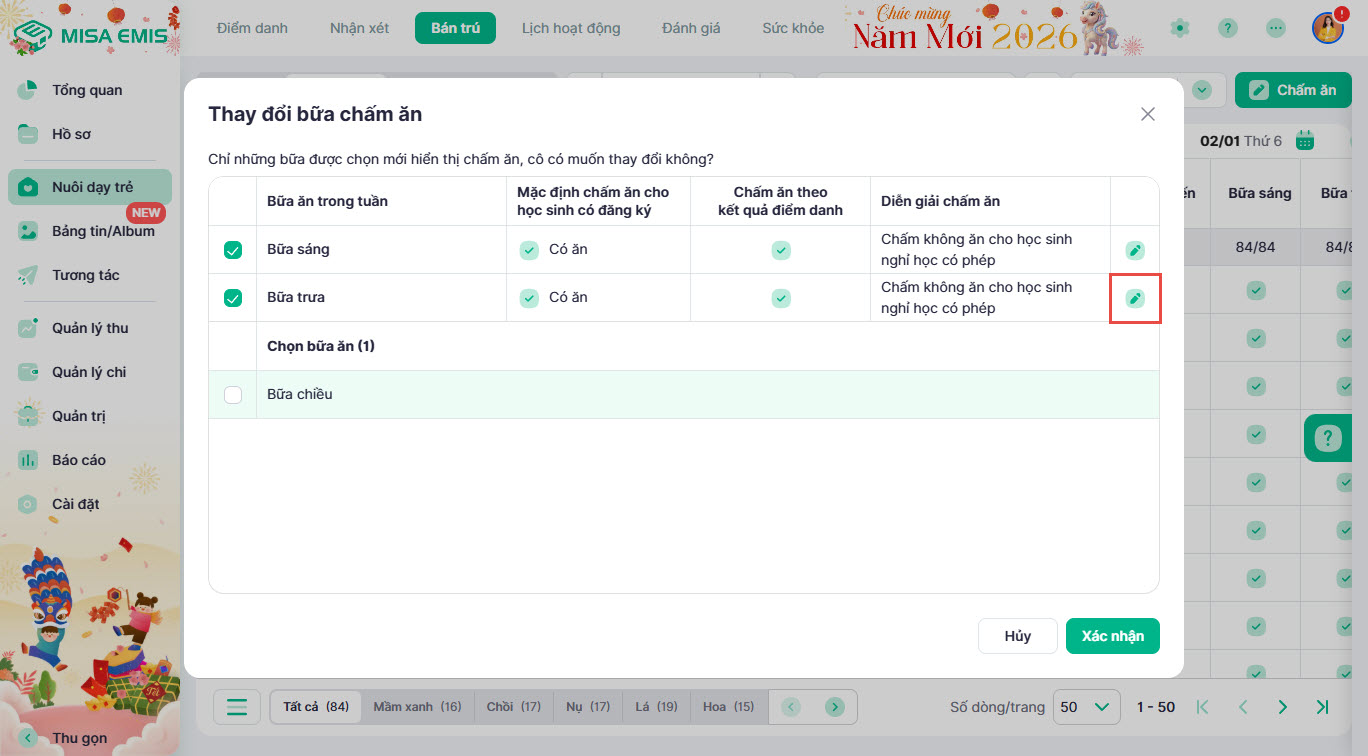Click the help question mark in top bar
This screenshot has height=756, width=1368.
point(1227,28)
